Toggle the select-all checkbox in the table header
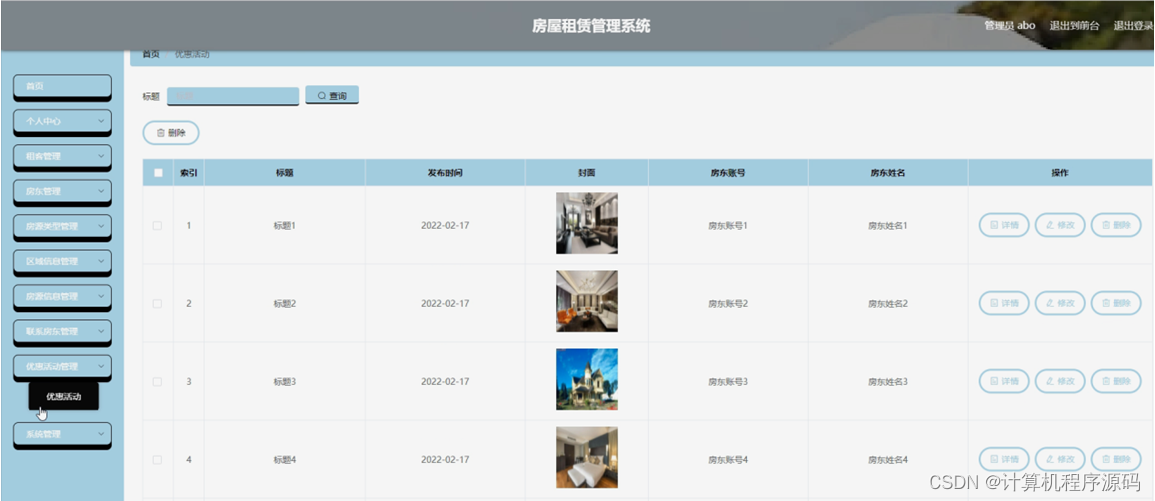The height and width of the screenshot is (501, 1155). point(158,173)
